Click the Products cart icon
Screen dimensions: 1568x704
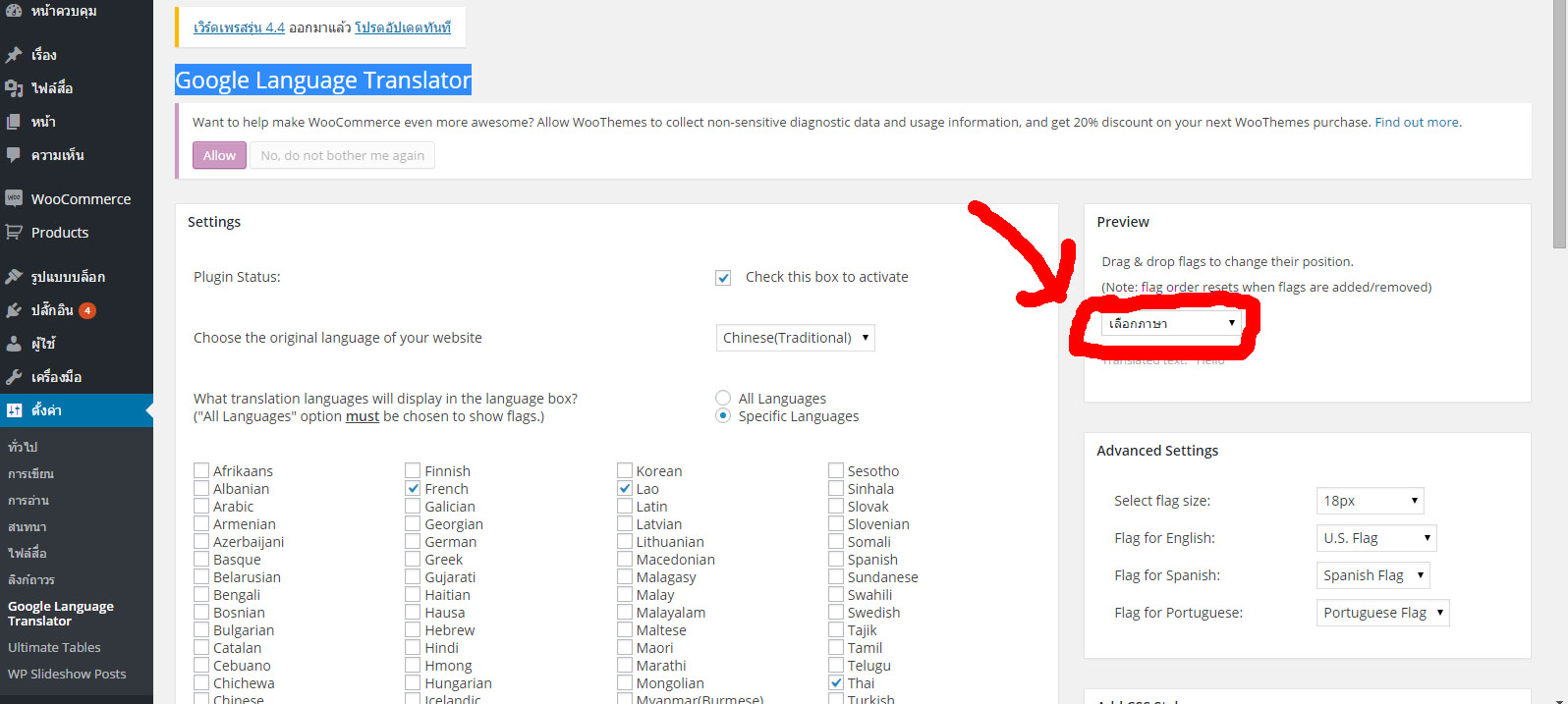14,233
